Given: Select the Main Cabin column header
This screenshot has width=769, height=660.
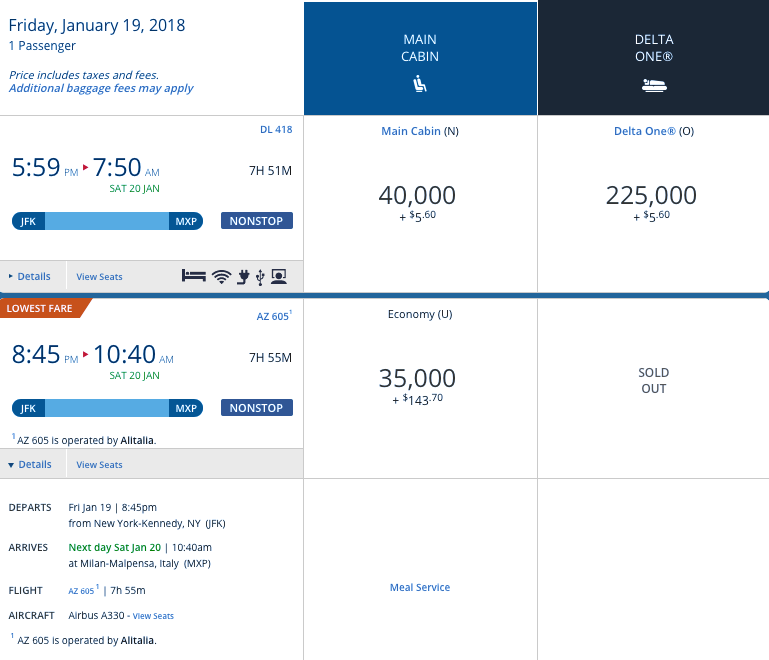Looking at the screenshot, I should pyautogui.click(x=420, y=57).
